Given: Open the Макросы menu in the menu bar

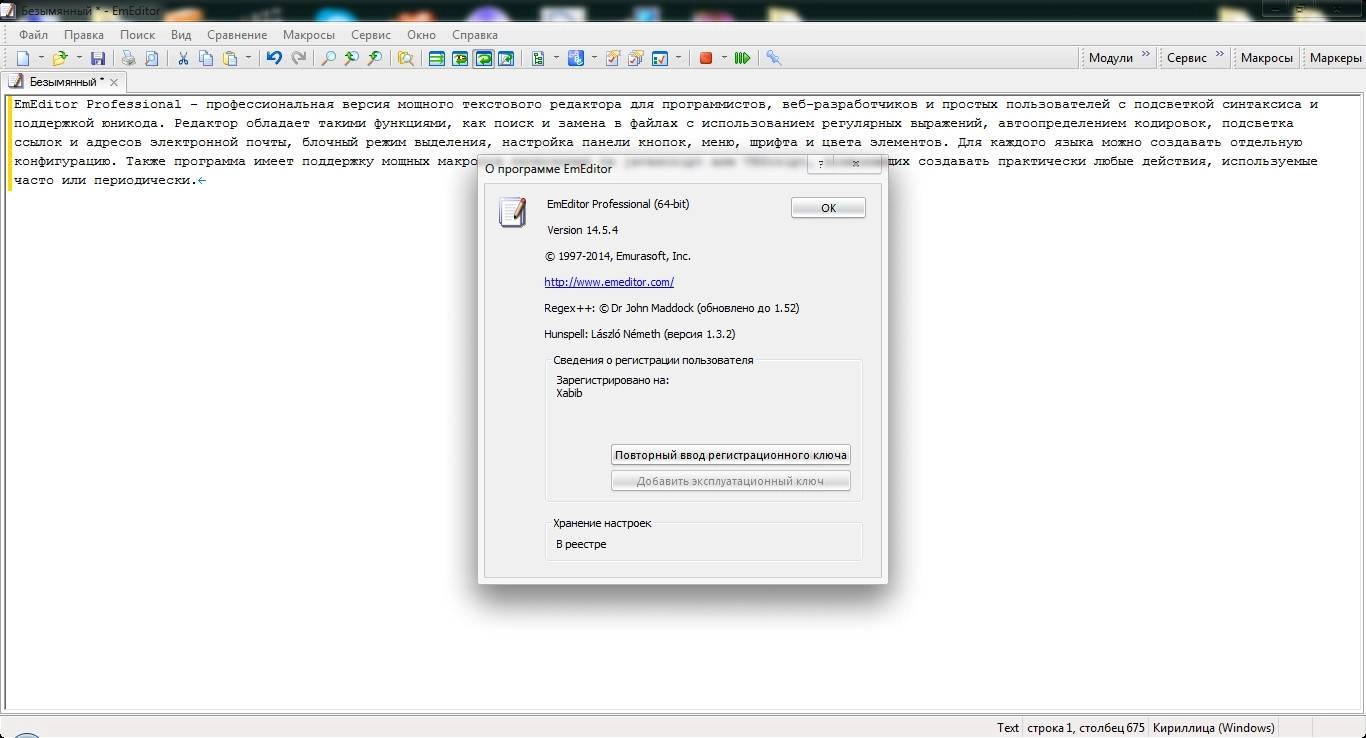Looking at the screenshot, I should click(x=309, y=34).
